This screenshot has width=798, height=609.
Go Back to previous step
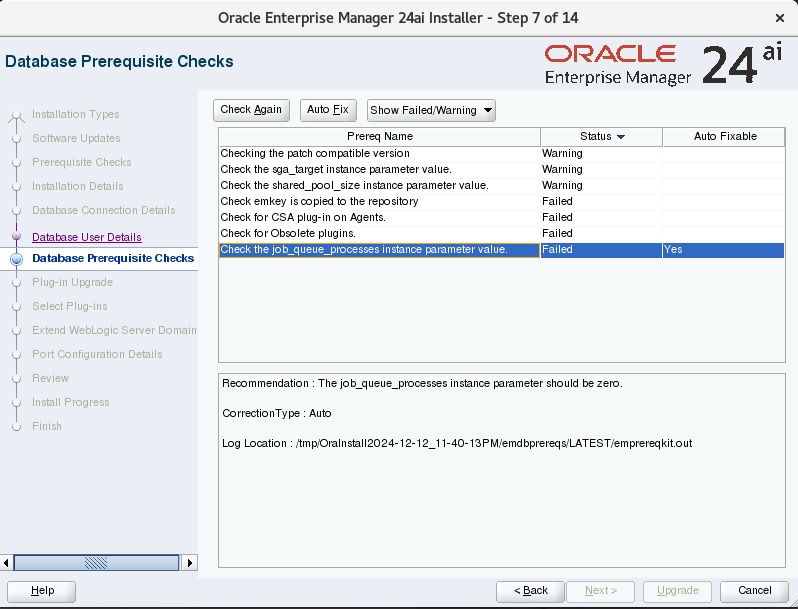tap(530, 591)
